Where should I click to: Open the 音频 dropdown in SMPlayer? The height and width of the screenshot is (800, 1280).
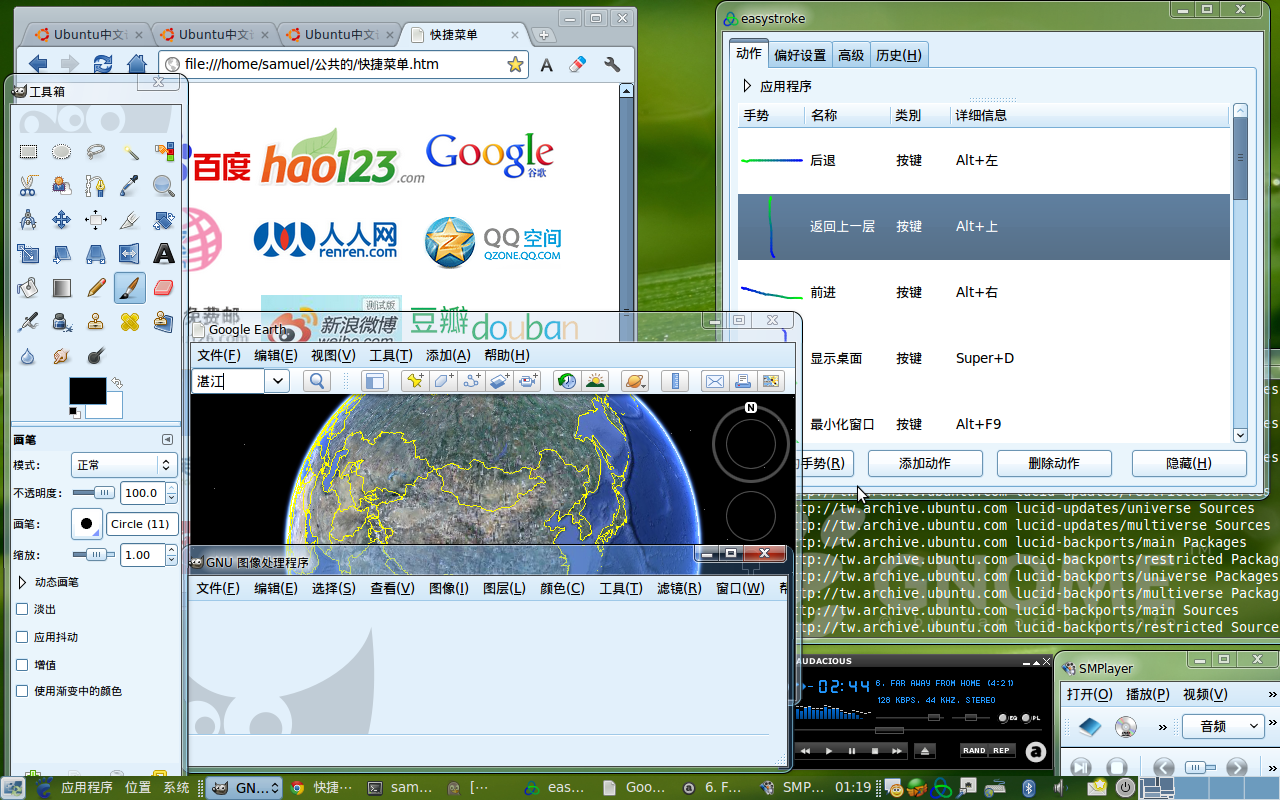pyautogui.click(x=1225, y=727)
